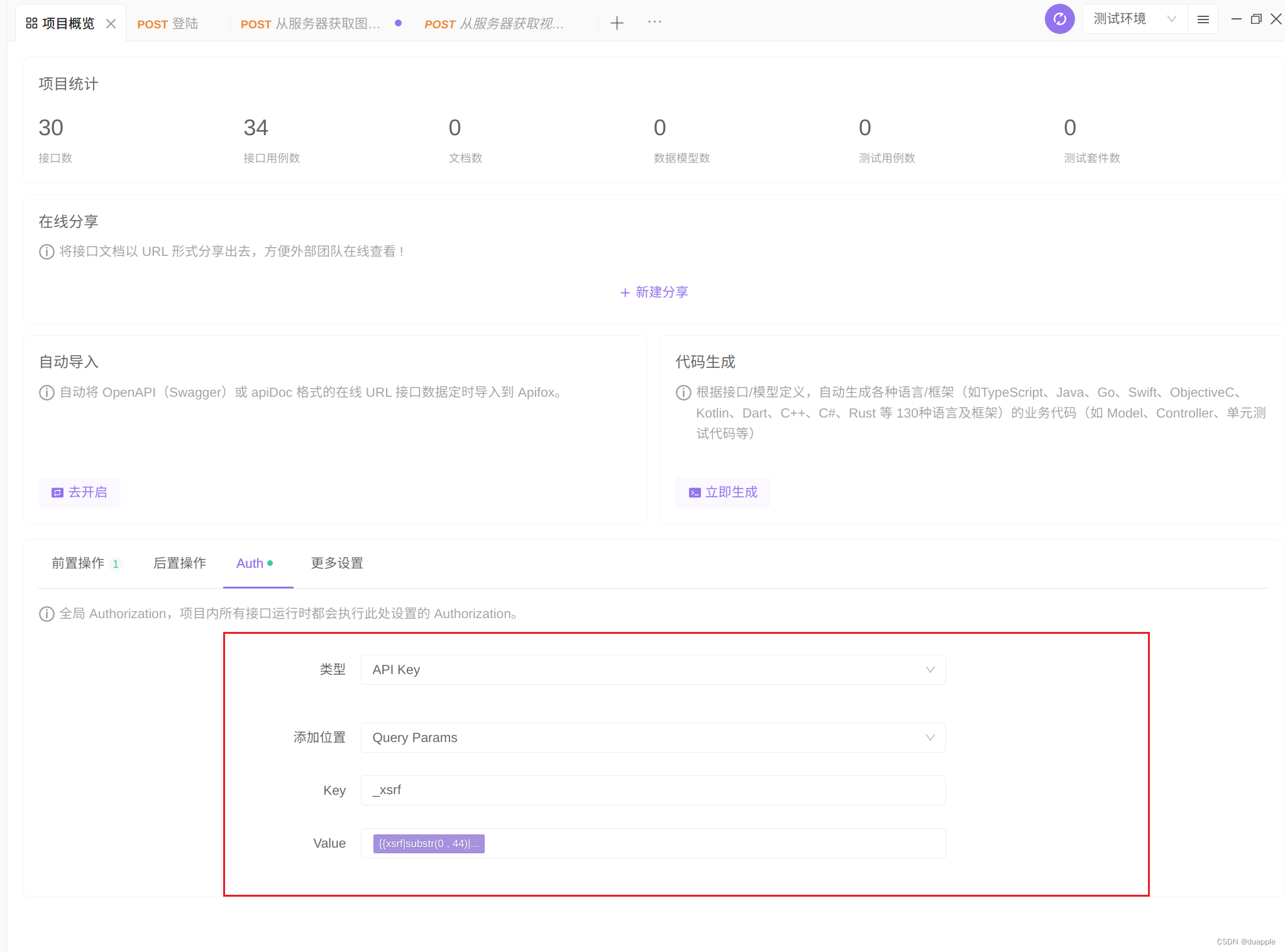Open the POST 从服务器获取视 tab

(494, 24)
